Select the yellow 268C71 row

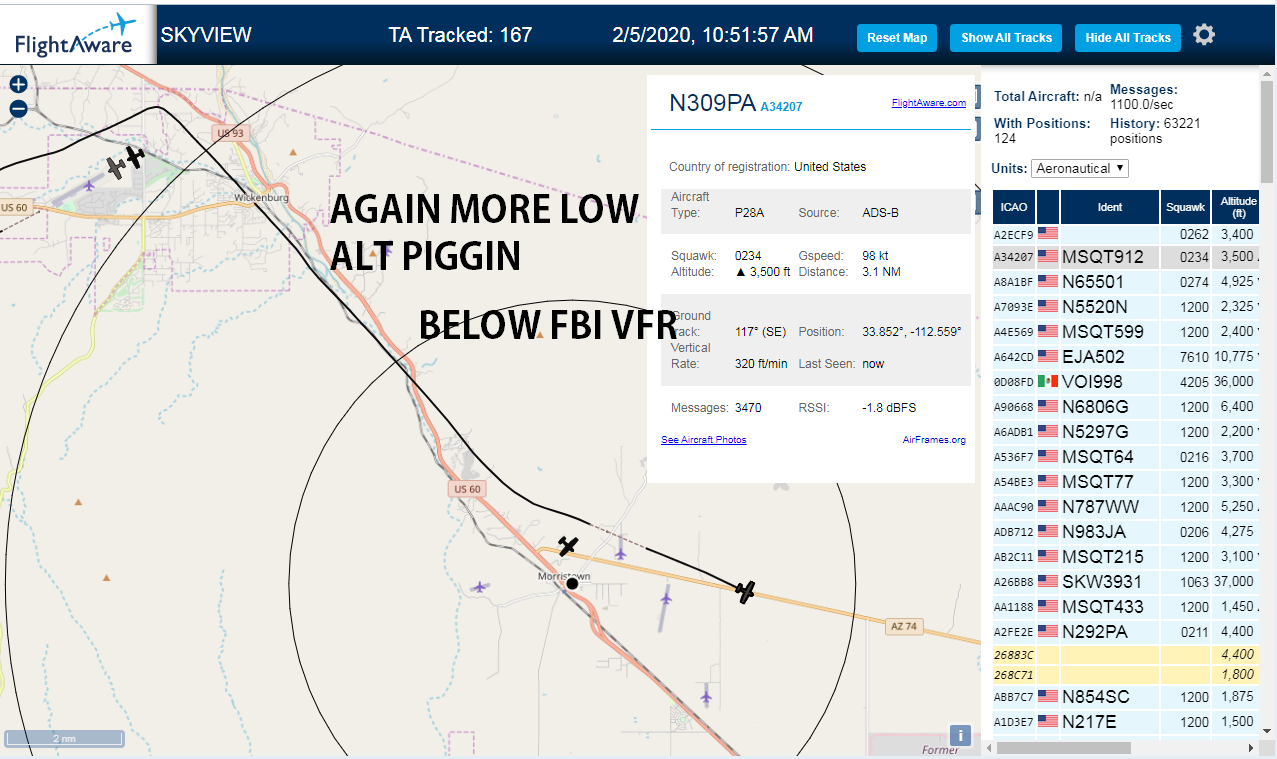point(1126,675)
